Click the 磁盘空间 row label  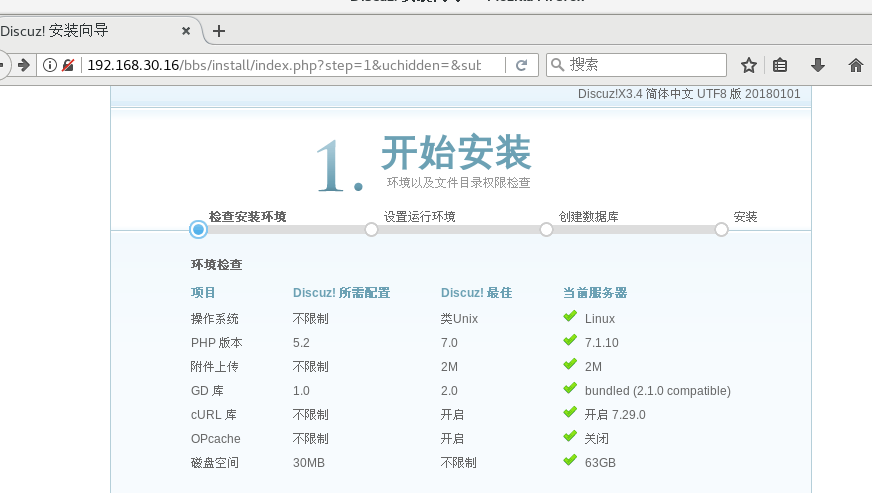(x=215, y=462)
